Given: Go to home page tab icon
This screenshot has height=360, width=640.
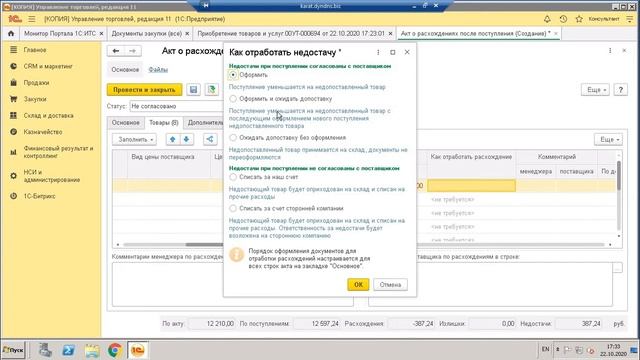Looking at the screenshot, I should [x=11, y=33].
